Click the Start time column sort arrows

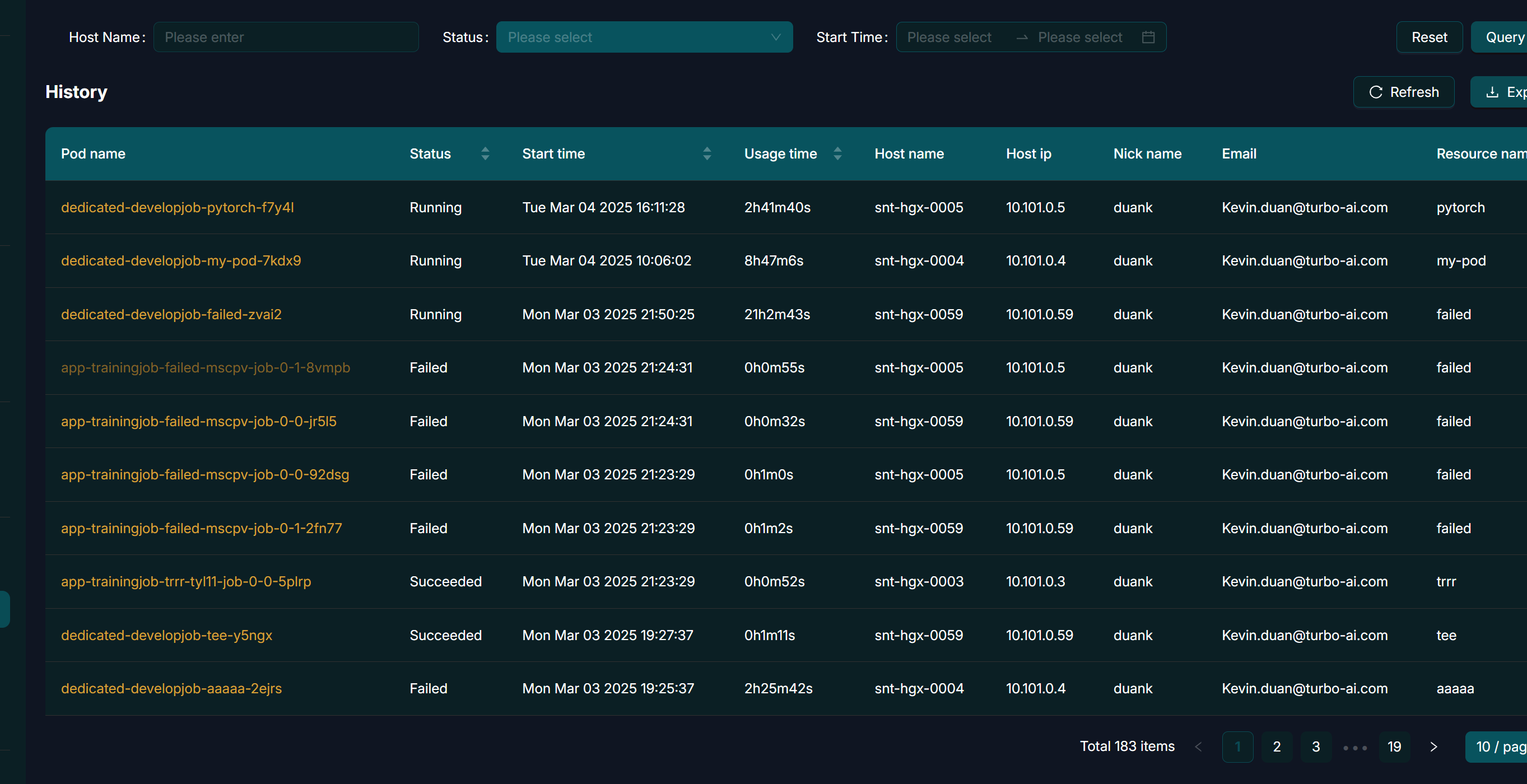(706, 153)
